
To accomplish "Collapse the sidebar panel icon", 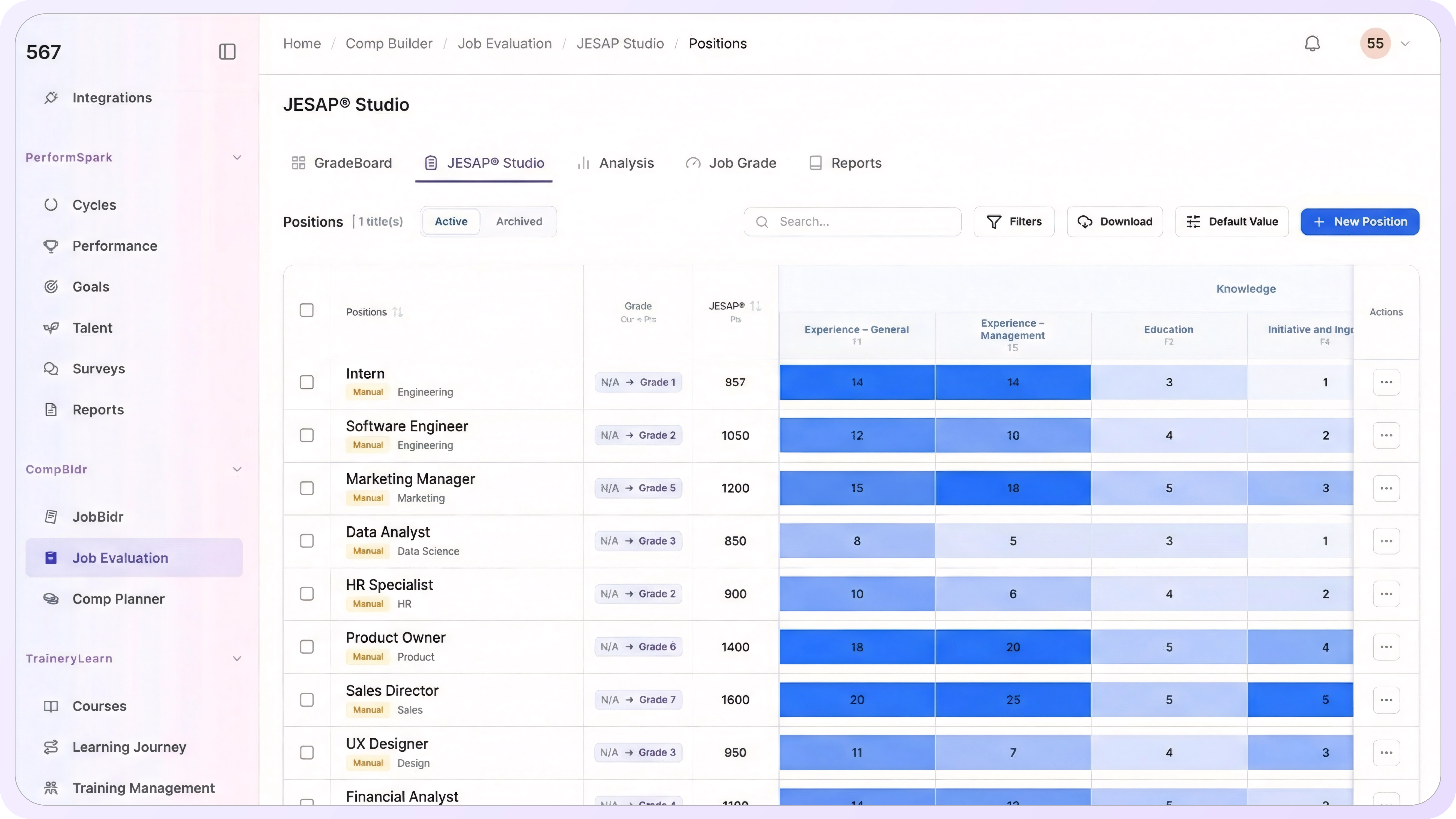I will pyautogui.click(x=227, y=52).
